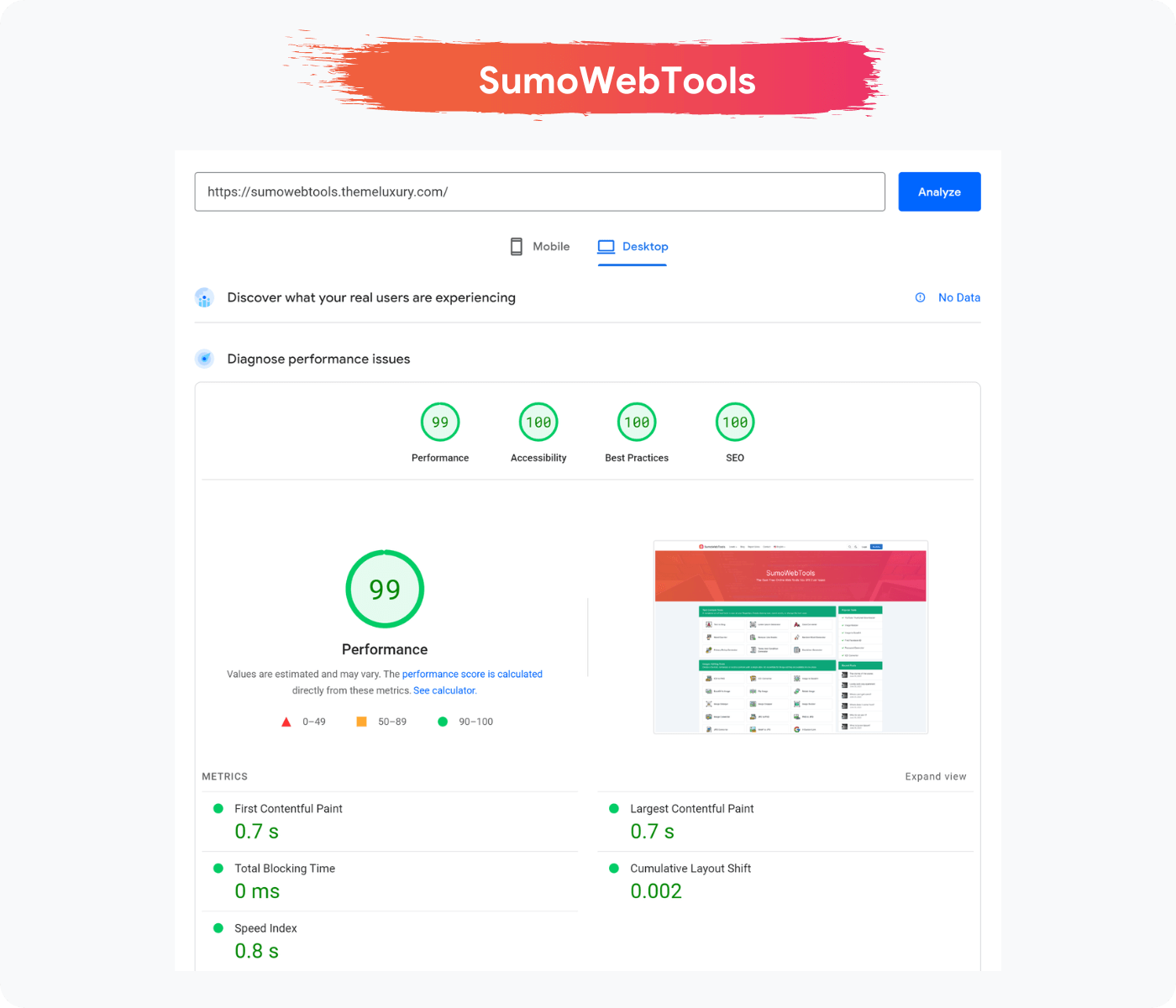Click the orange square 50–89 legend icon

pos(361,722)
